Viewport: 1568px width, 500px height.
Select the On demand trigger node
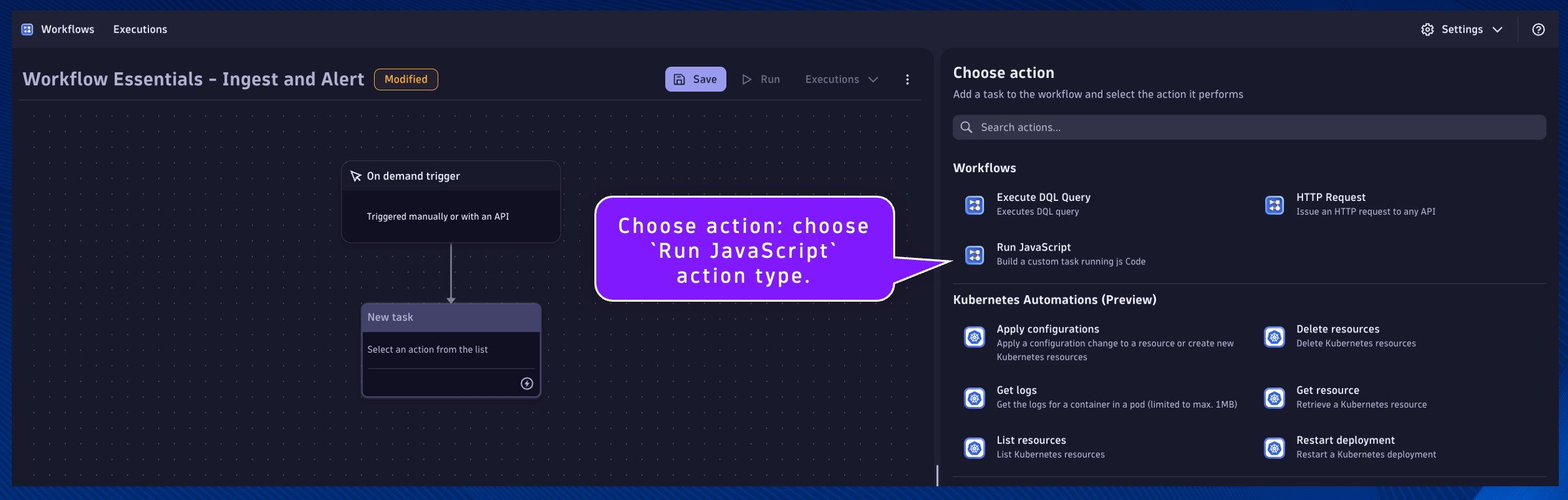[x=451, y=202]
